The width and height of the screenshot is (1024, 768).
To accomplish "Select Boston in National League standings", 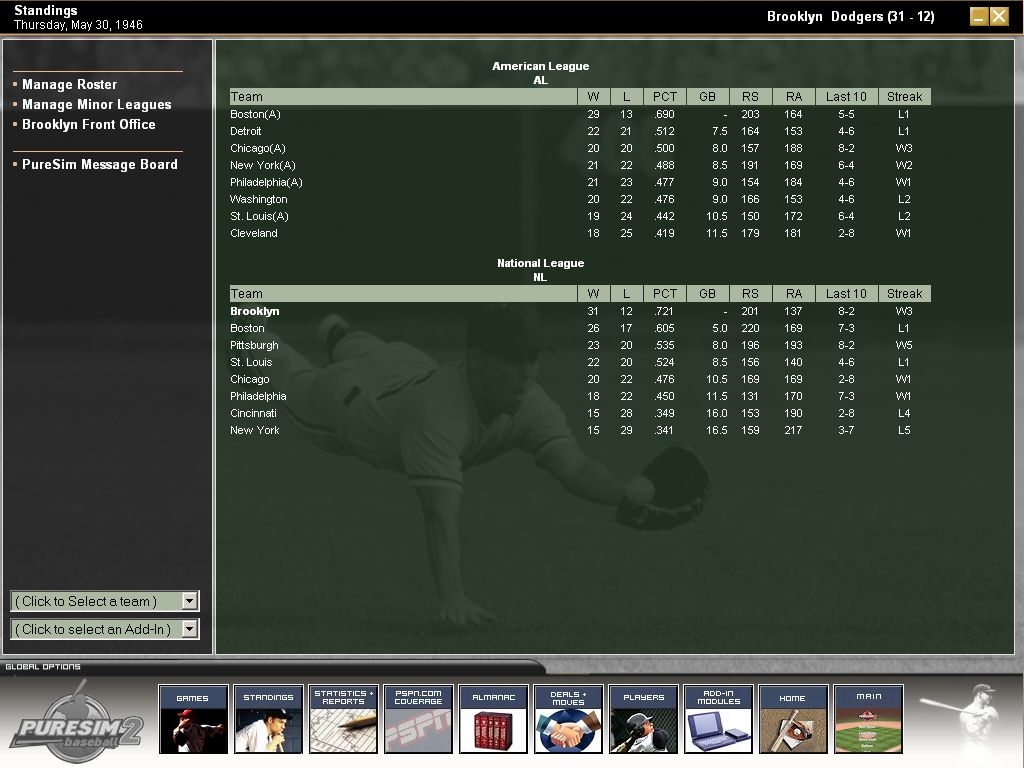I will click(247, 328).
